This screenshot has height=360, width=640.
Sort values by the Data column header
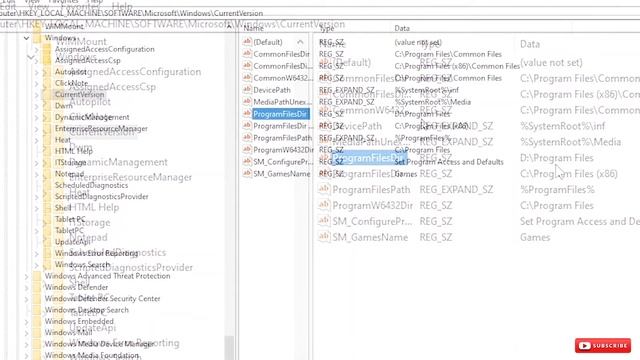pyautogui.click(x=402, y=28)
